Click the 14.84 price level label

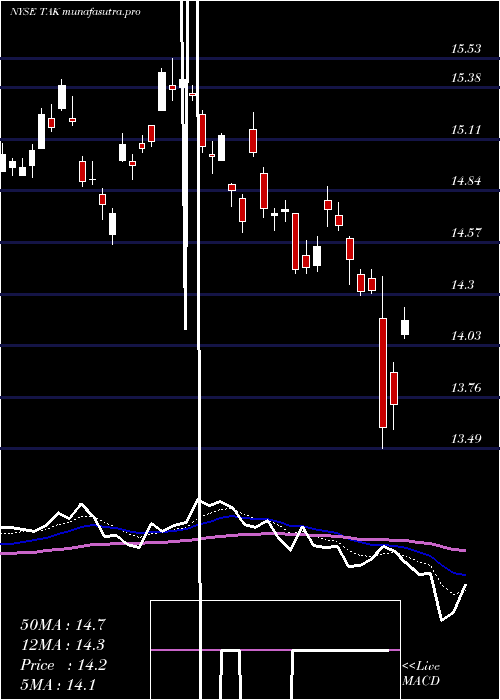[x=466, y=181]
